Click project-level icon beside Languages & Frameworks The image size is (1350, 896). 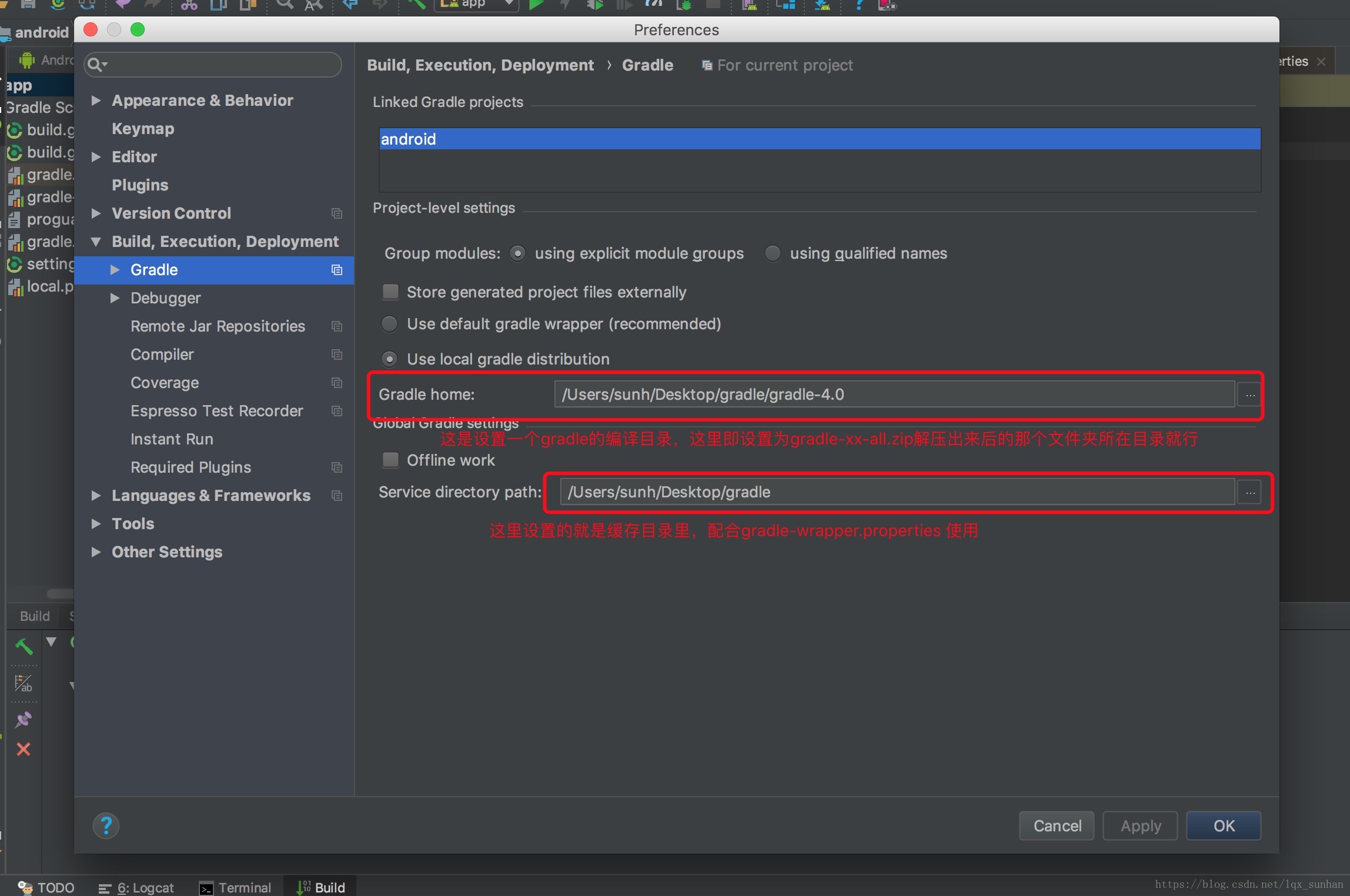(337, 496)
